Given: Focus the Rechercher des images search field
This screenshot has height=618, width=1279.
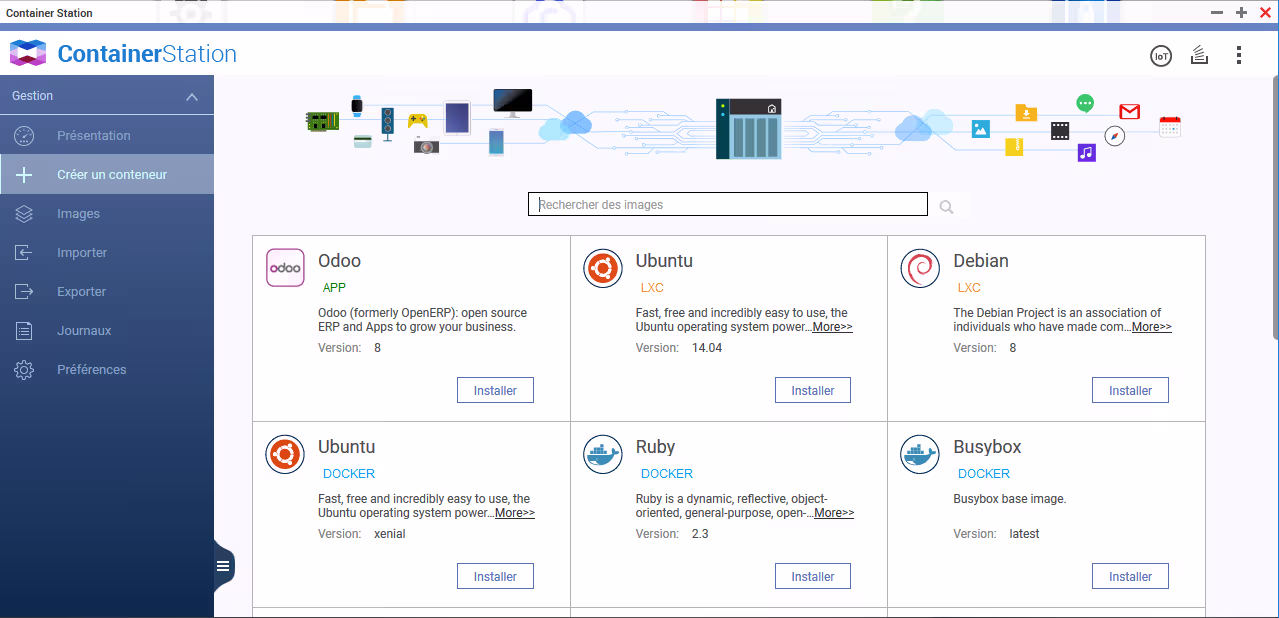Looking at the screenshot, I should tap(727, 204).
